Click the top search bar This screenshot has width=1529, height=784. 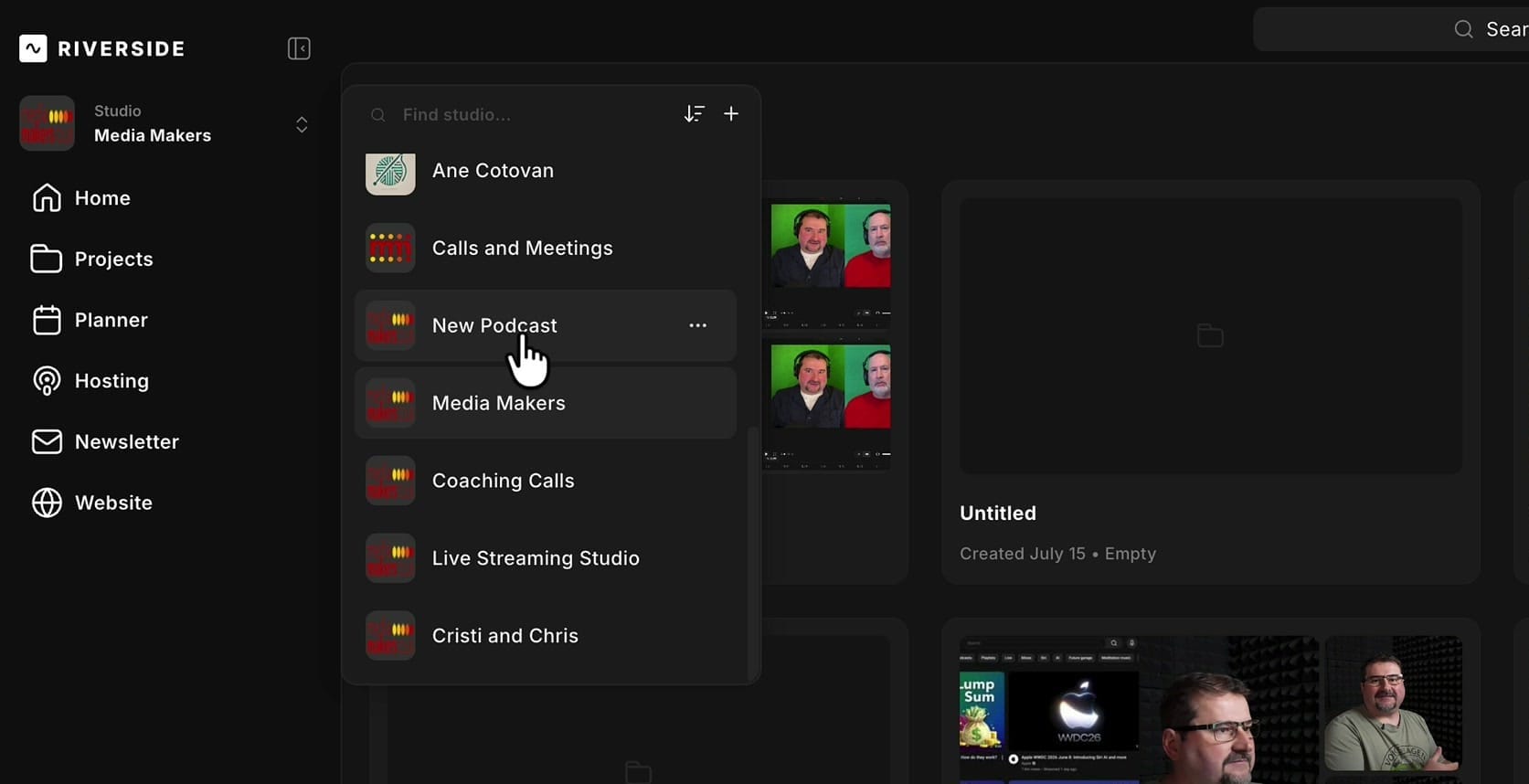point(1391,29)
